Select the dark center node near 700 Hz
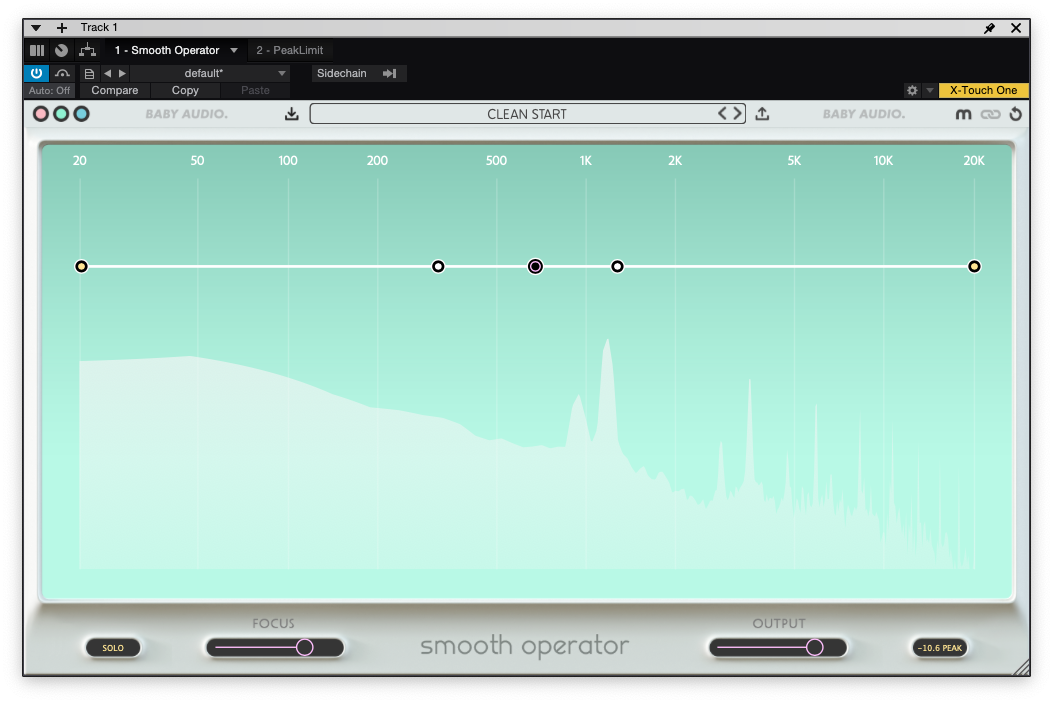1053x703 pixels. click(535, 267)
